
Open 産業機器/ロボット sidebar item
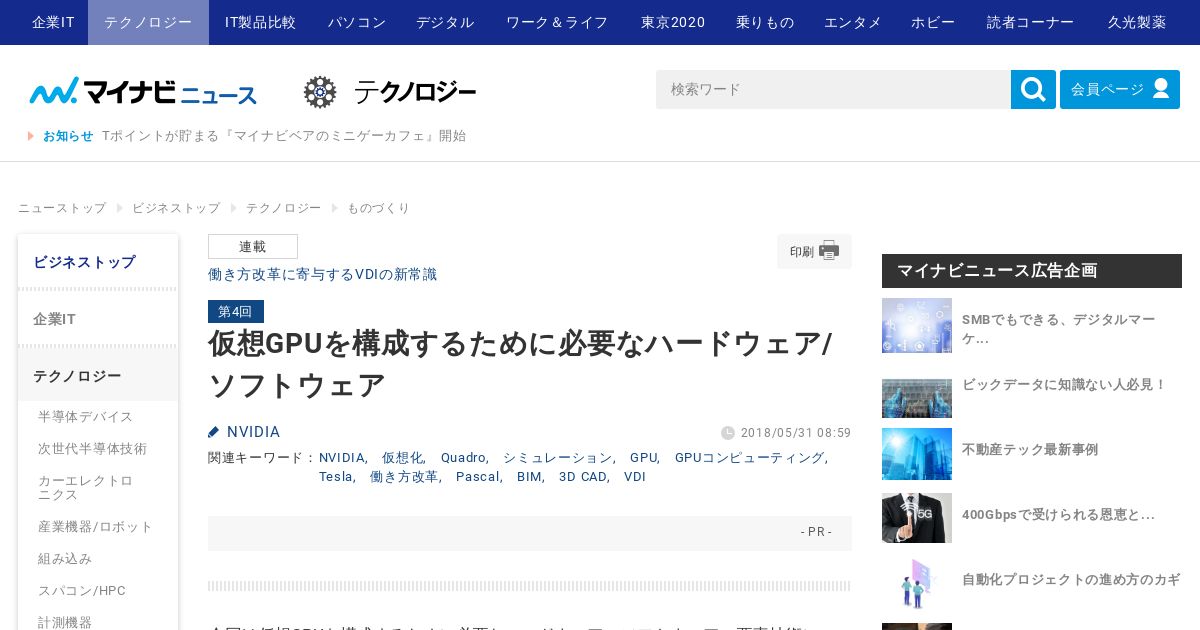pos(96,526)
